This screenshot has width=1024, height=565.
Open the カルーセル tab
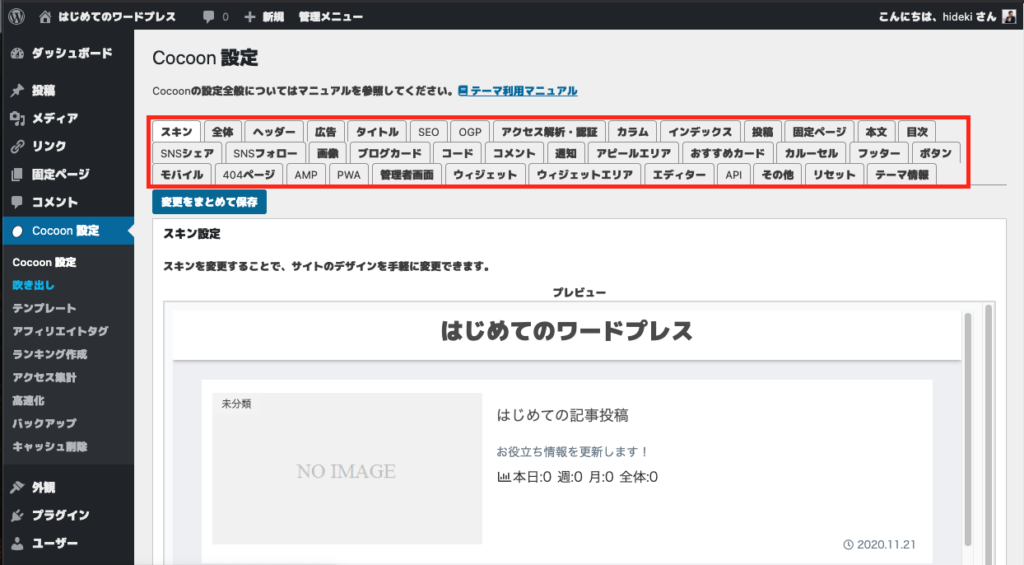(x=811, y=153)
